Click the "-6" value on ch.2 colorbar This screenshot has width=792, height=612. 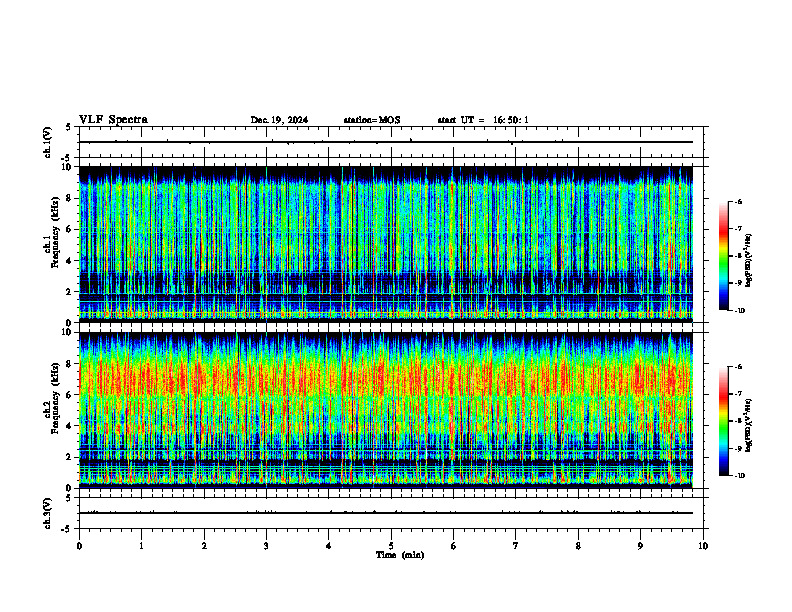click(738, 367)
